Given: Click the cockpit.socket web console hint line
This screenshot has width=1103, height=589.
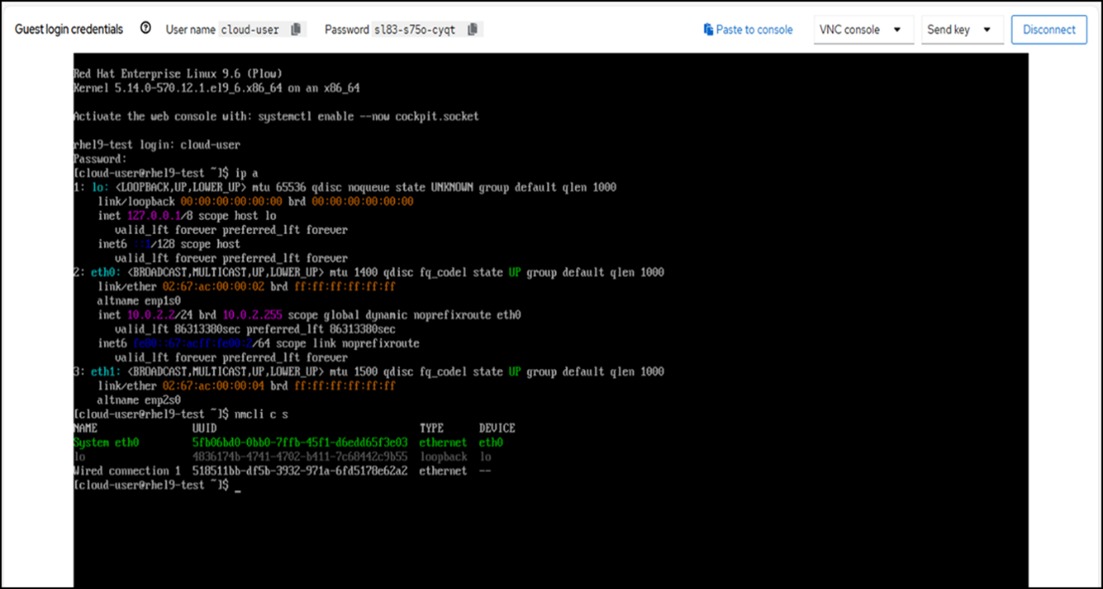Looking at the screenshot, I should pos(276,116).
